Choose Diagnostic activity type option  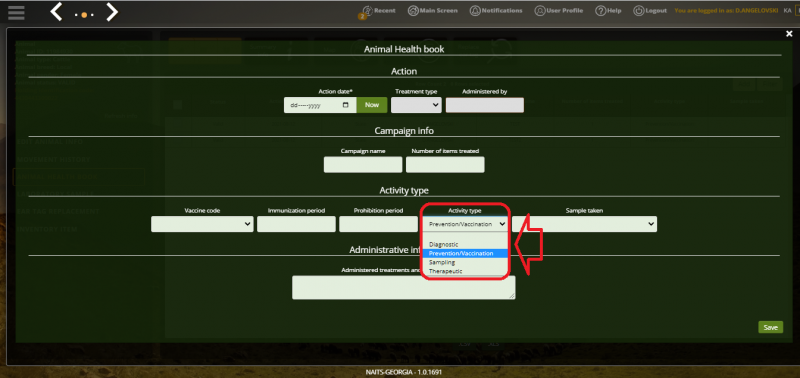(x=465, y=244)
